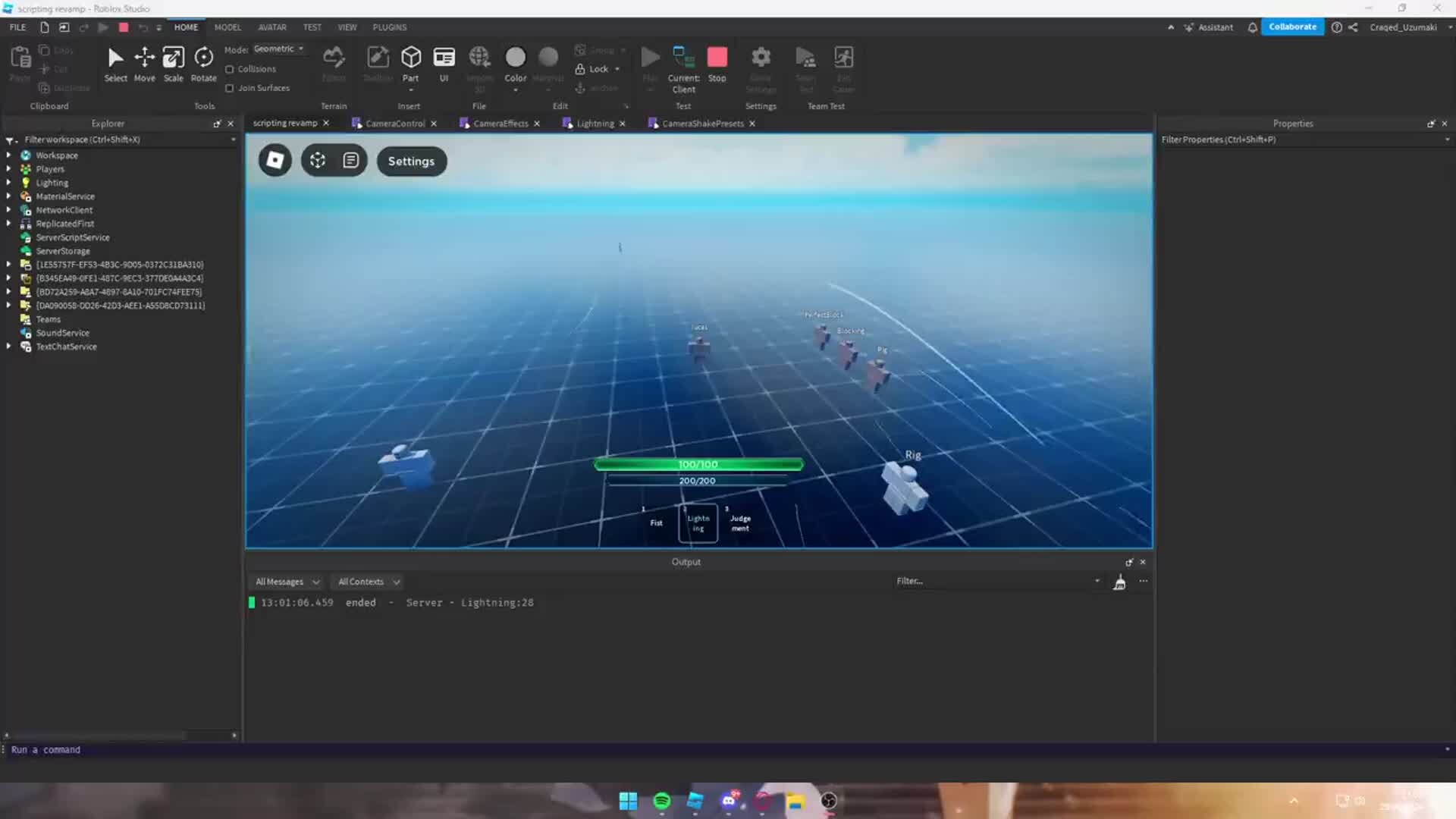Open the All Contexts dropdown in Output
Viewport: 1456px width, 819px height.
(x=367, y=581)
